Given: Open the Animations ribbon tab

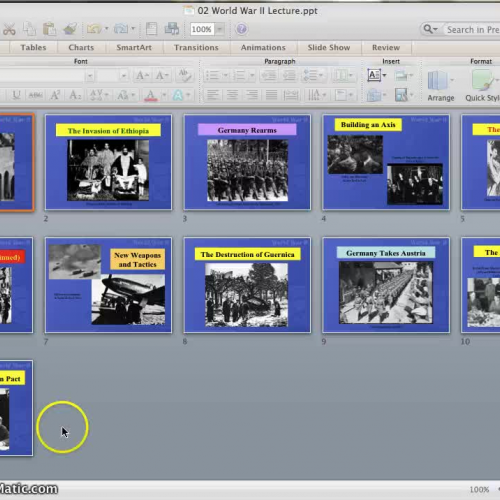Looking at the screenshot, I should coord(263,48).
